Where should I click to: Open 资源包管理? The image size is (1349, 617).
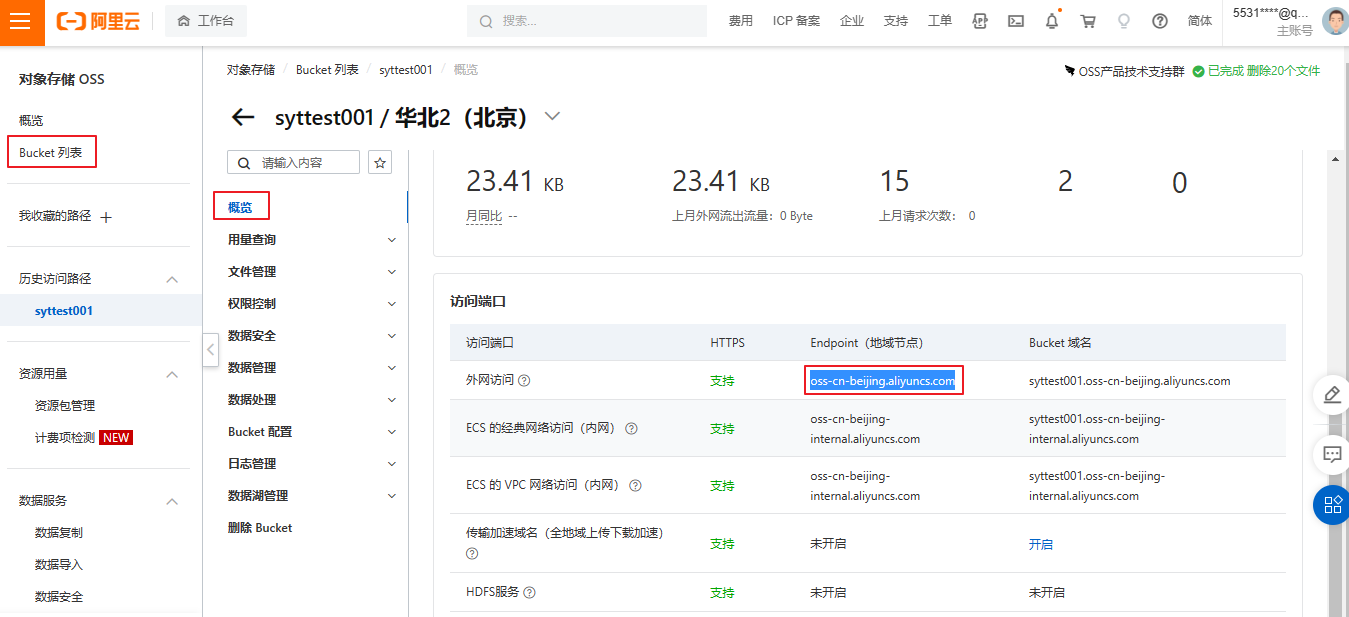tap(65, 406)
